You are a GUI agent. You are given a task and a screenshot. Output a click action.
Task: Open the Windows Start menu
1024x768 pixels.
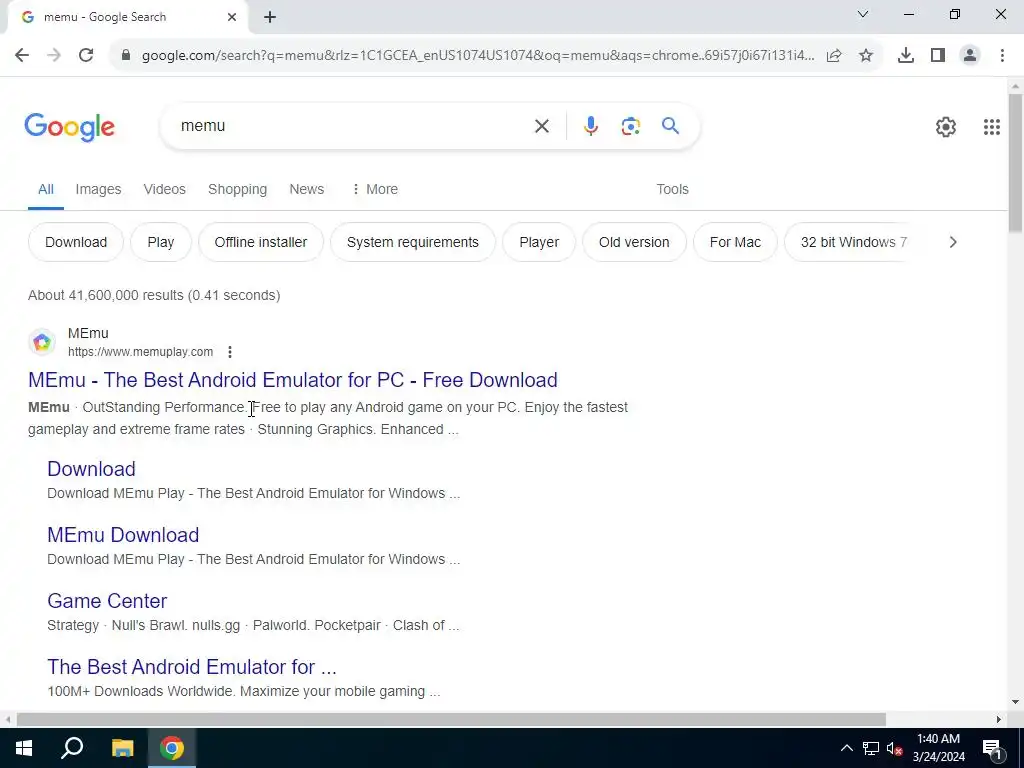[24, 748]
